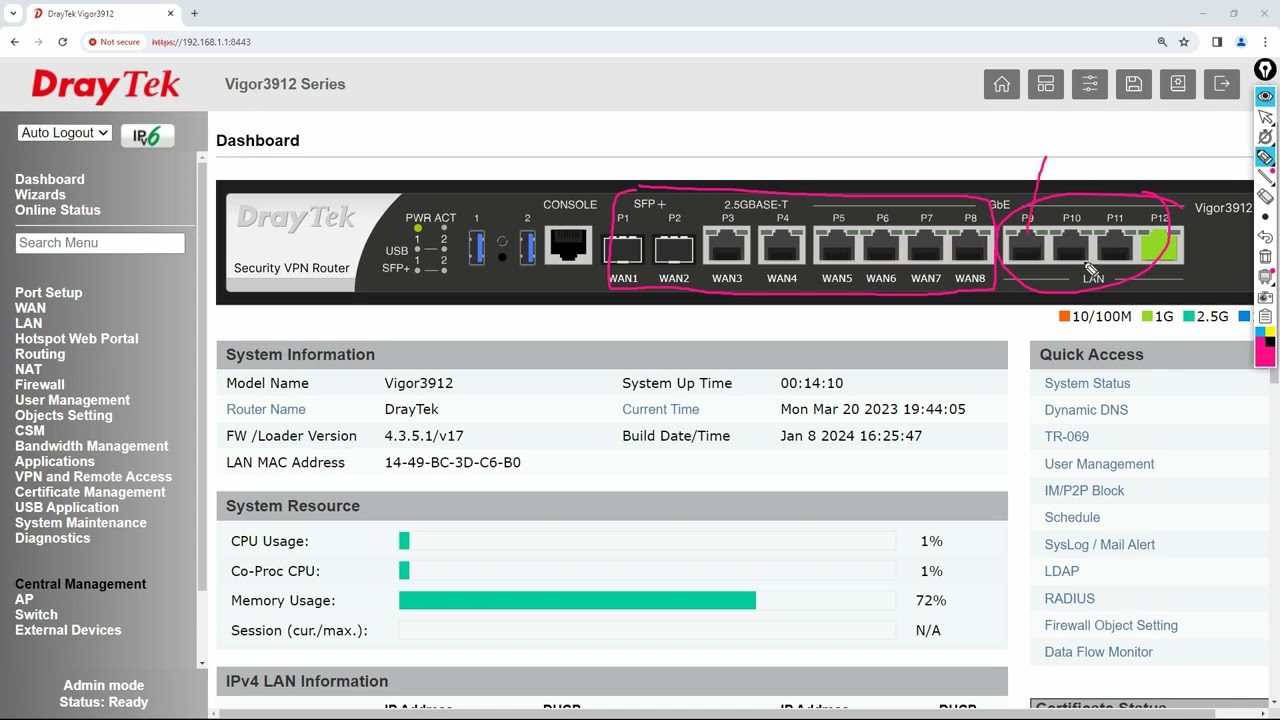Expand the browser tab search dropdown arrow
The height and width of the screenshot is (720, 1280).
click(x=13, y=14)
